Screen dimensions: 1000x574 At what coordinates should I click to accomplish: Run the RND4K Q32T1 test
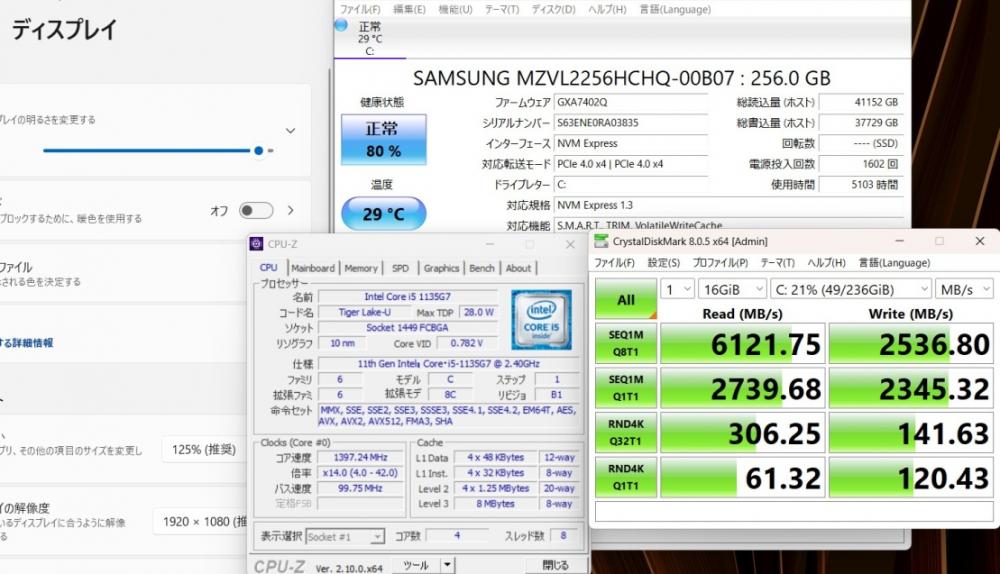pos(626,432)
